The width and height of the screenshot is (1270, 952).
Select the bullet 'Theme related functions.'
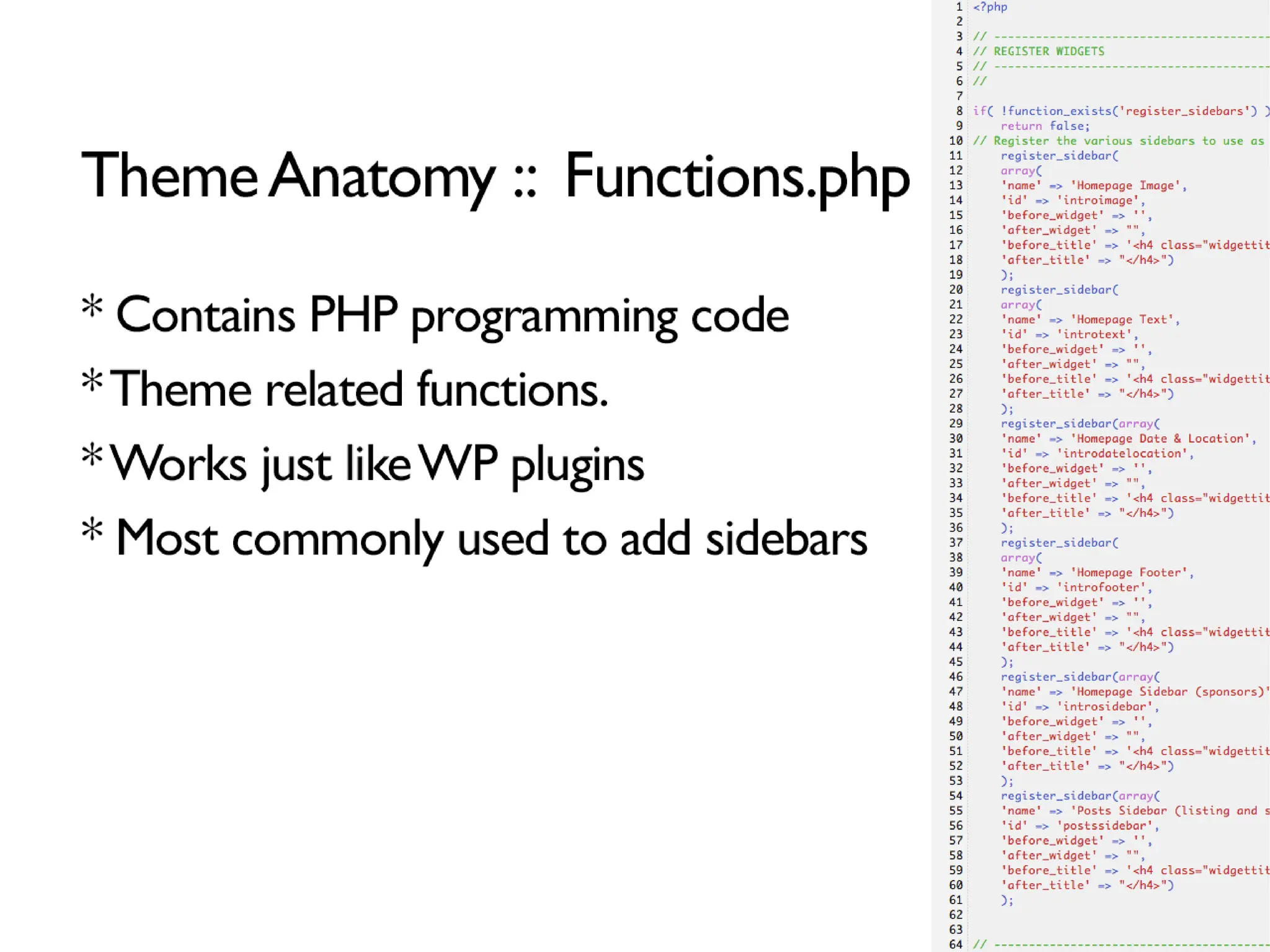click(x=345, y=389)
